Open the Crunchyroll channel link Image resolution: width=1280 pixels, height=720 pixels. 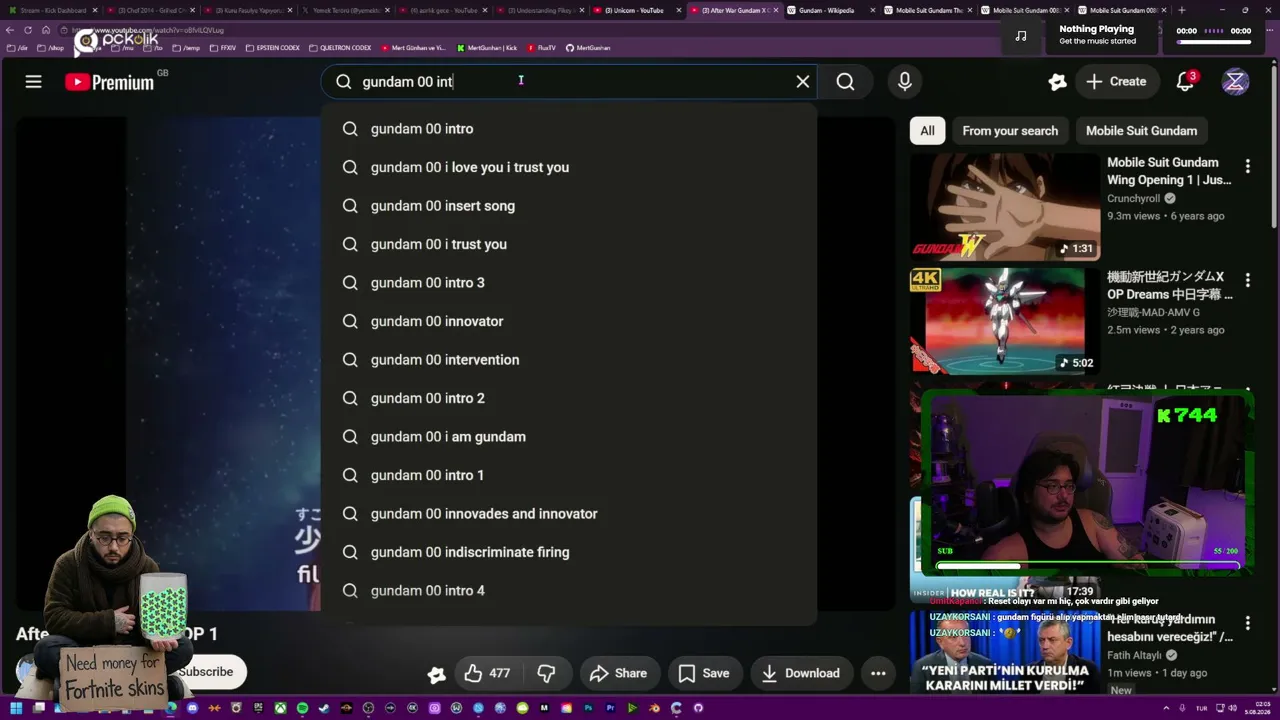[x=1133, y=199]
